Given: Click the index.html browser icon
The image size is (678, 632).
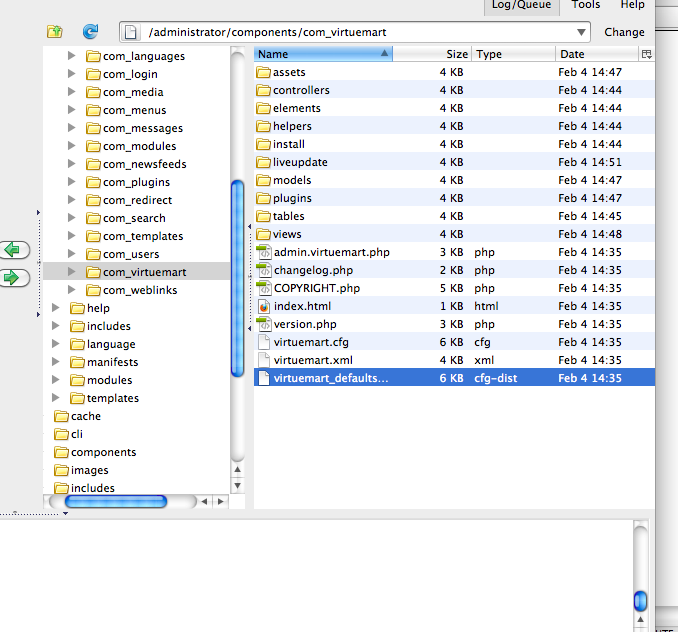Looking at the screenshot, I should click(264, 306).
